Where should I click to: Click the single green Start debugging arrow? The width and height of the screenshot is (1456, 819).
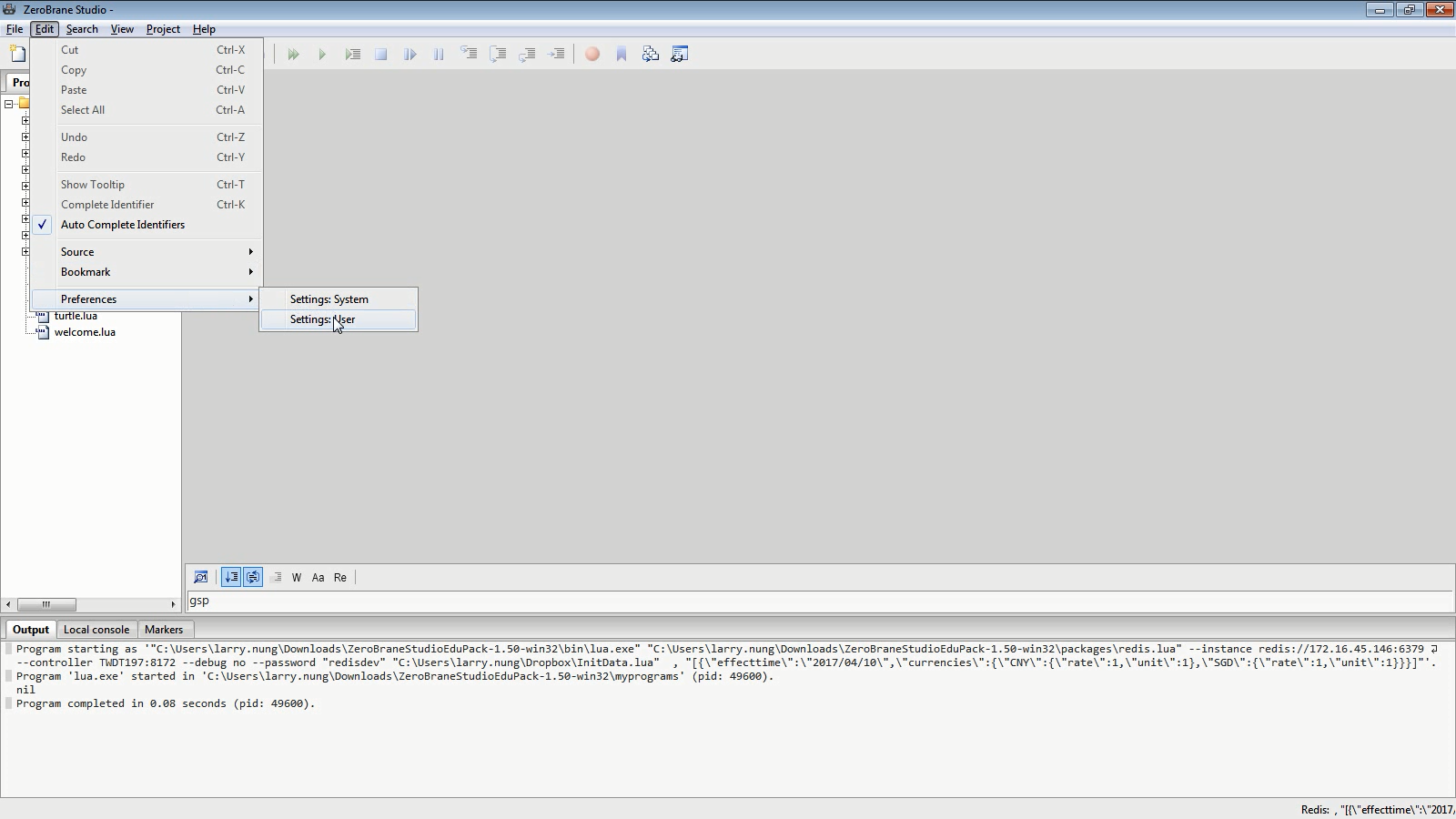(322, 55)
